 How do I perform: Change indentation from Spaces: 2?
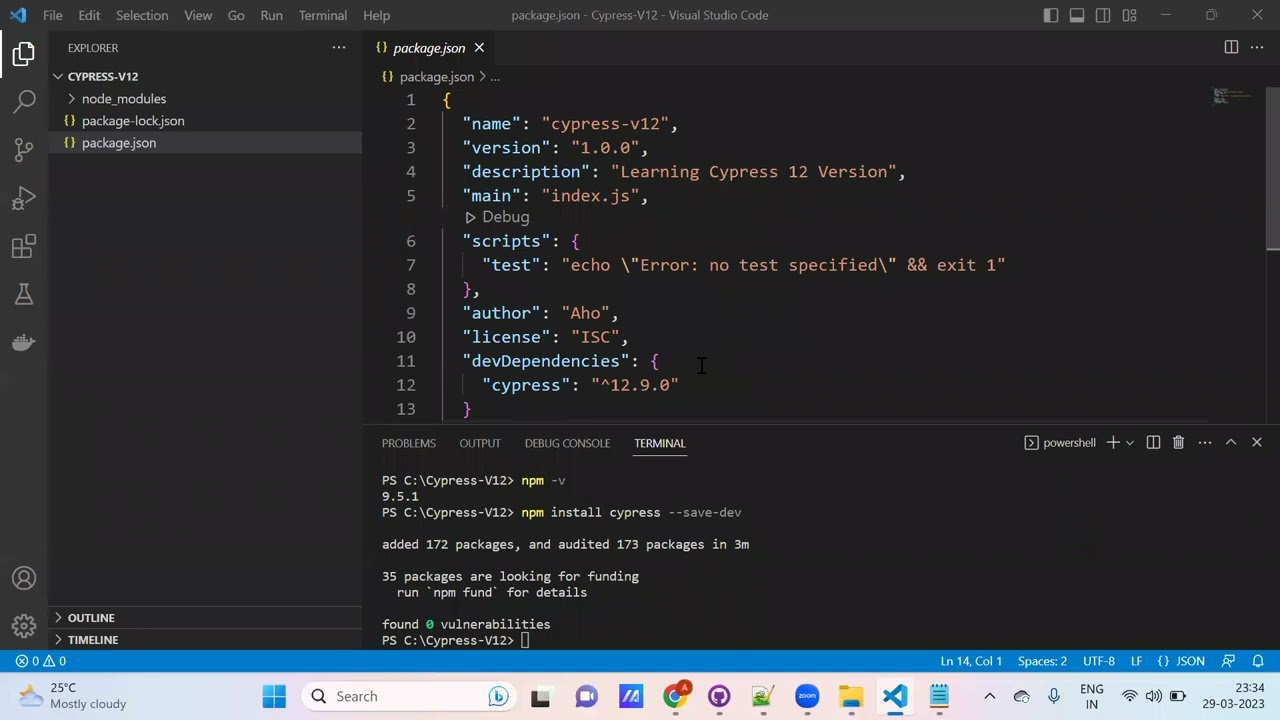tap(1042, 661)
